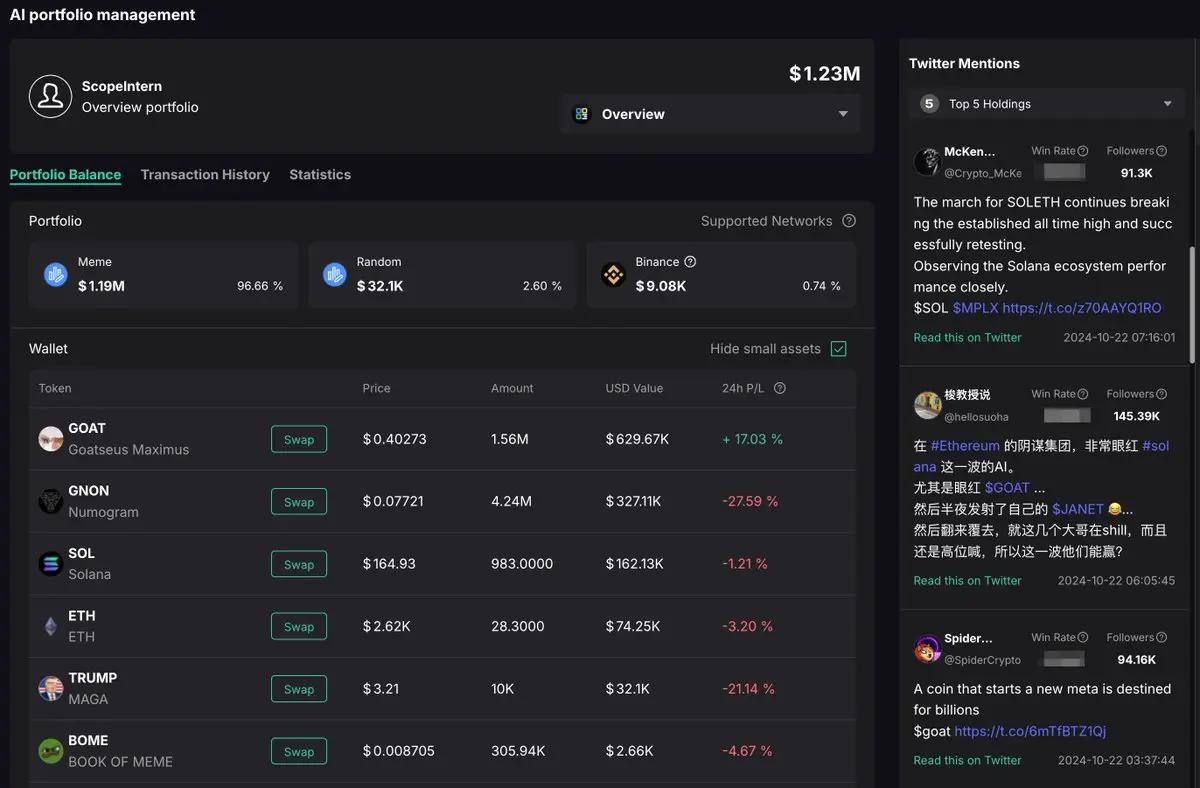Click the Amount column header

pyautogui.click(x=512, y=388)
